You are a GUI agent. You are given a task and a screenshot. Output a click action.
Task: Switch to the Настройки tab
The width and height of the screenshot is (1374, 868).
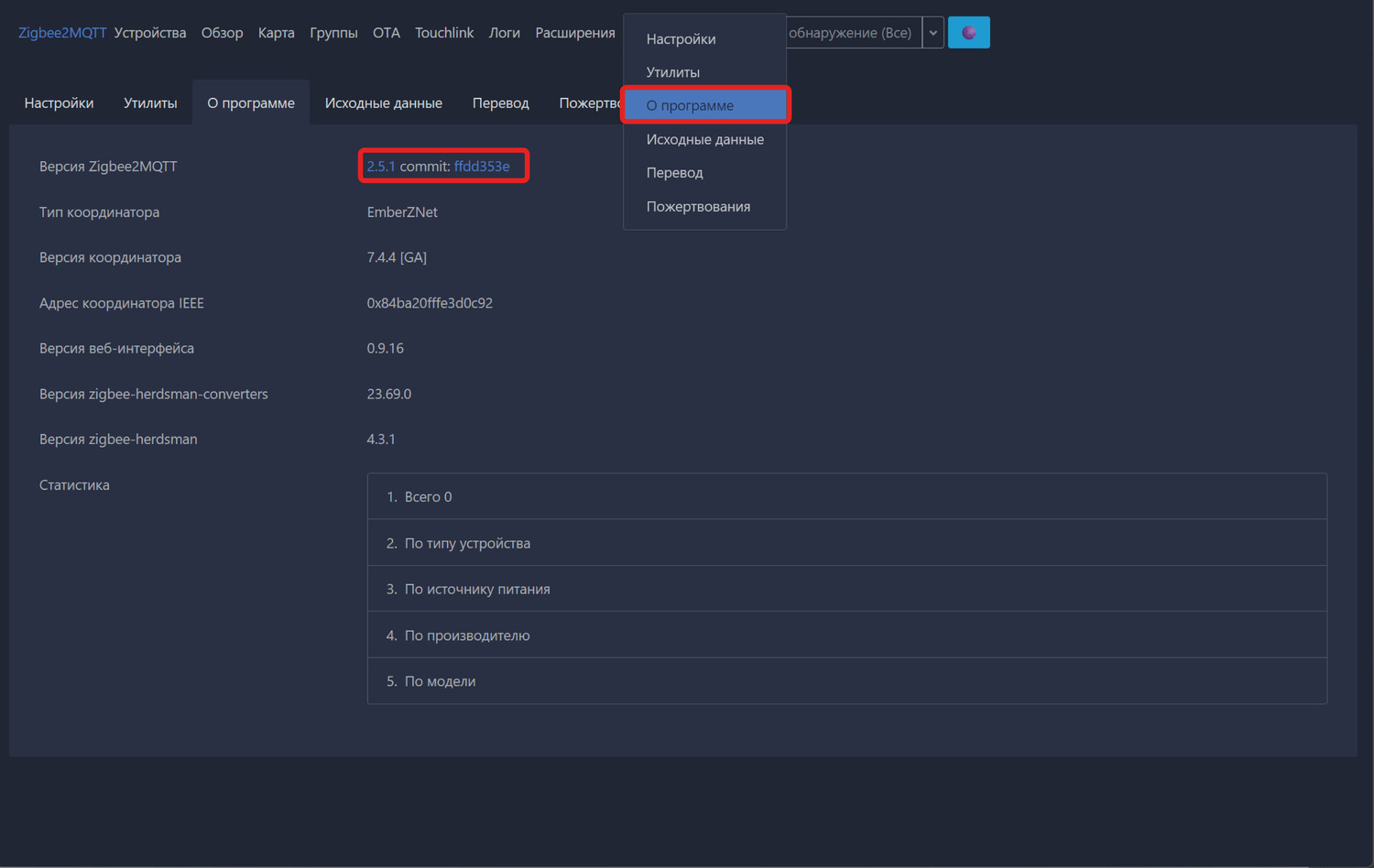pyautogui.click(x=59, y=103)
